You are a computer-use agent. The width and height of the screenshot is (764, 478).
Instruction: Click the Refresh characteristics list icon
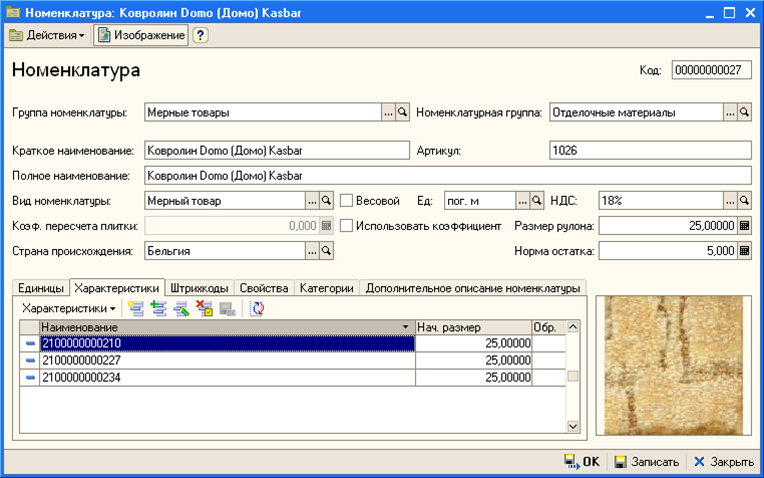pyautogui.click(x=257, y=308)
